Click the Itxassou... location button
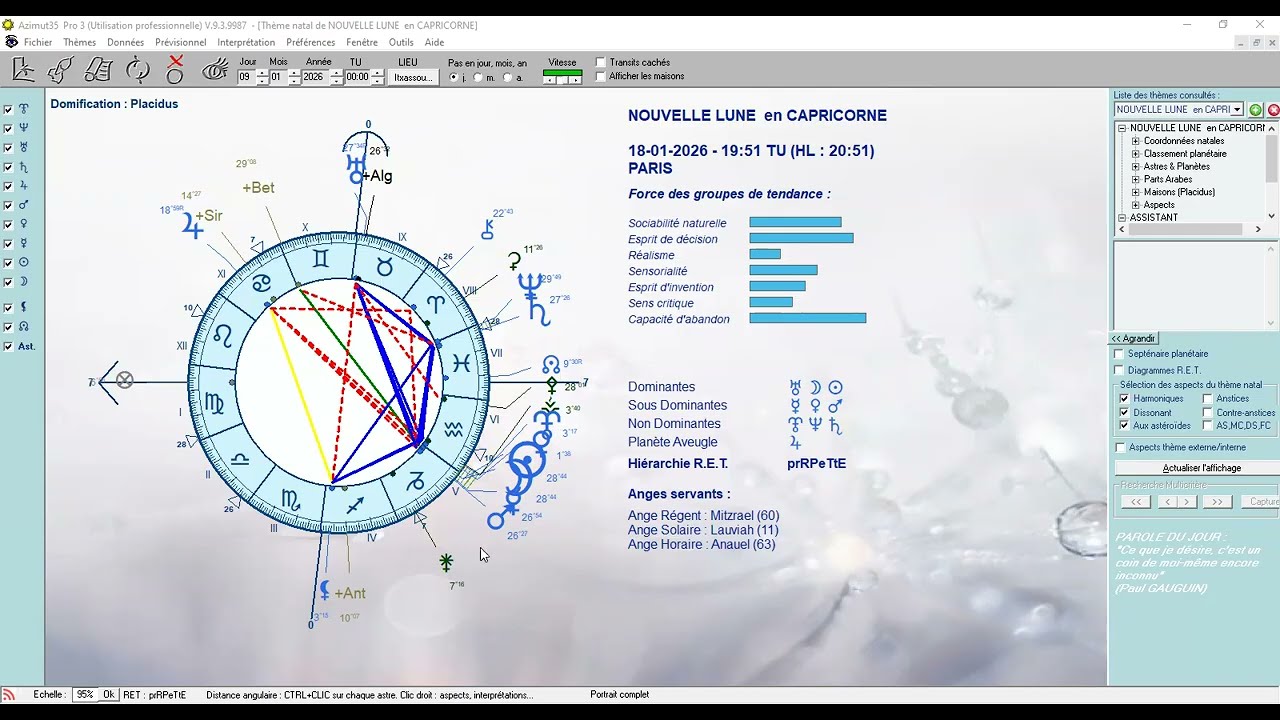1280x720 pixels. point(413,77)
